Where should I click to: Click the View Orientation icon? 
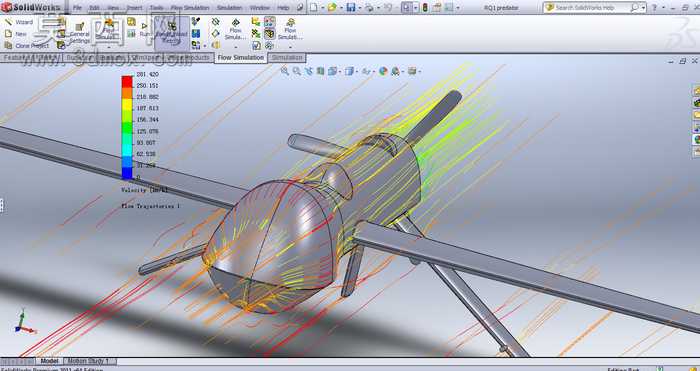332,71
